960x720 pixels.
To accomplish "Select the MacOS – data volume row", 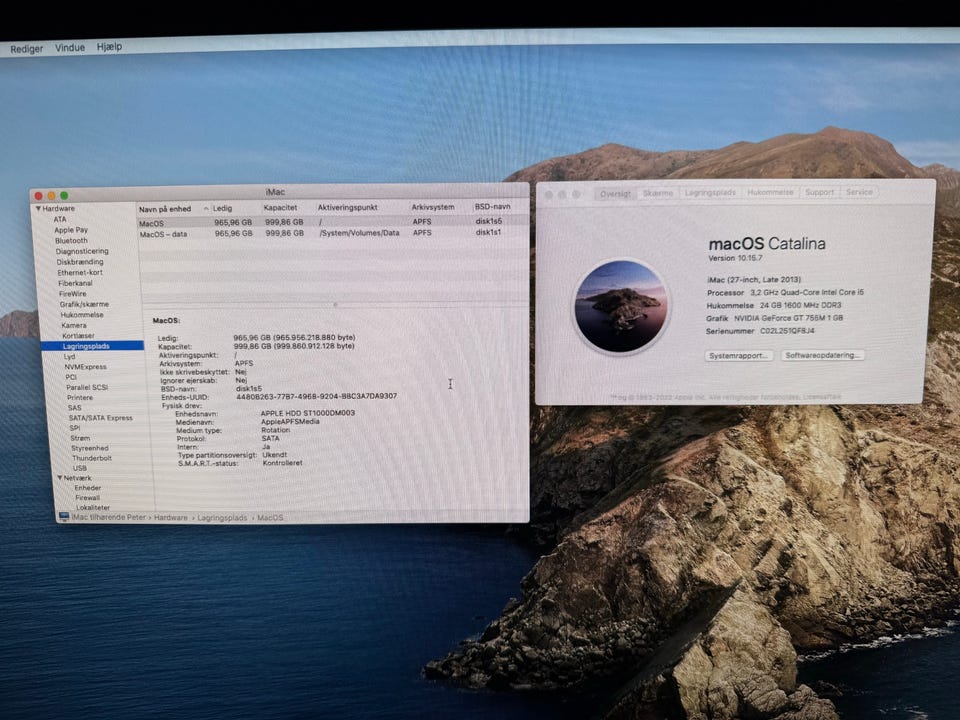I will coord(333,233).
